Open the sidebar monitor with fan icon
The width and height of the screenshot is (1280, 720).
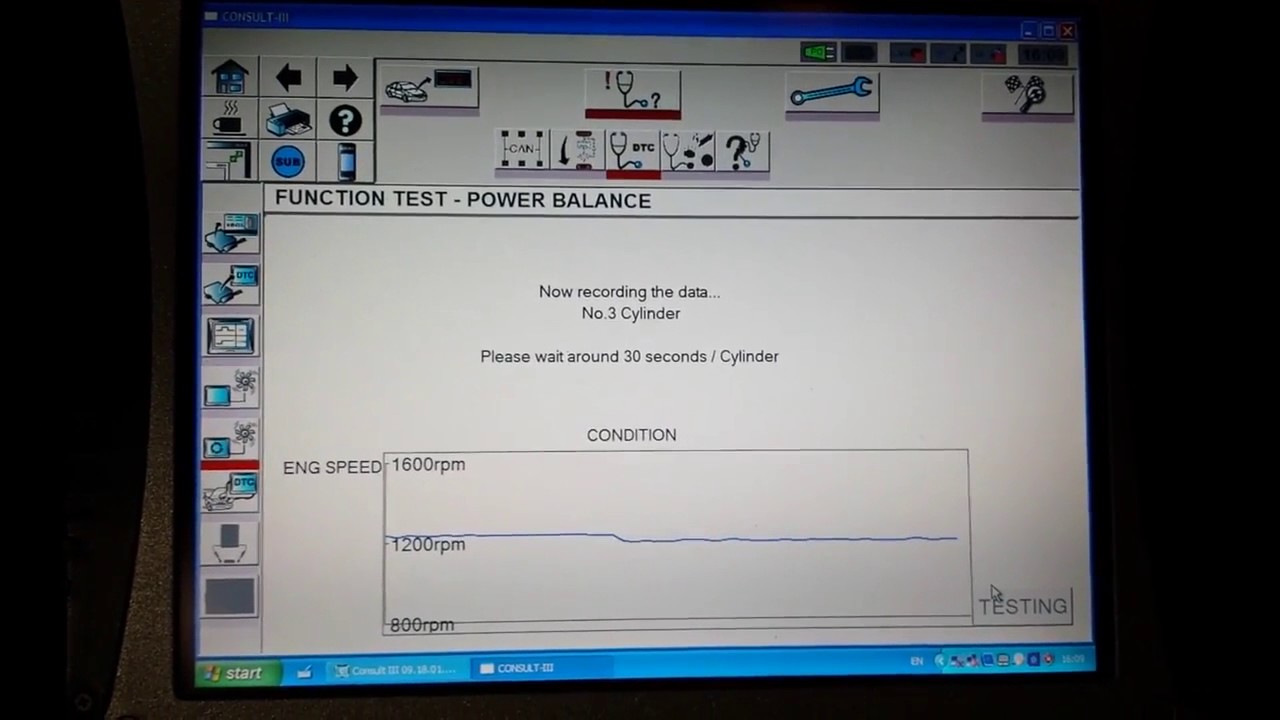coord(231,388)
